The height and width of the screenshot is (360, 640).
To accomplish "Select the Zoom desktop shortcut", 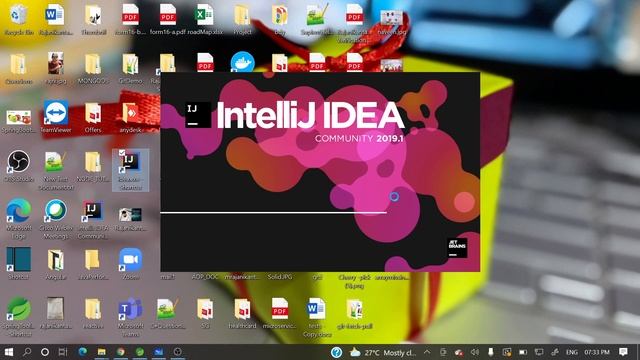I will pos(131,263).
